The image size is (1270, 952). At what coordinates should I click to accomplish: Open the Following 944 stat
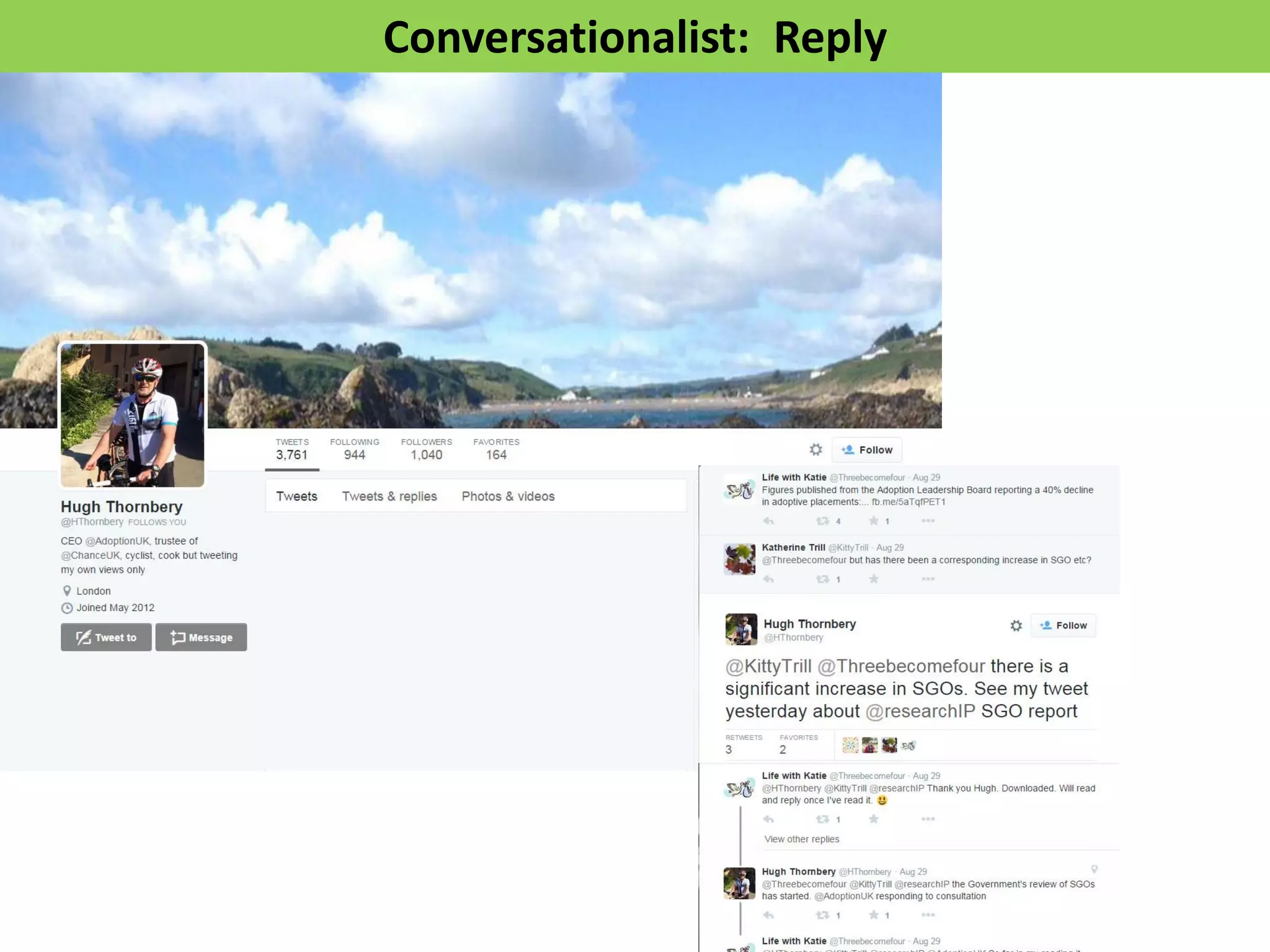pos(354,449)
